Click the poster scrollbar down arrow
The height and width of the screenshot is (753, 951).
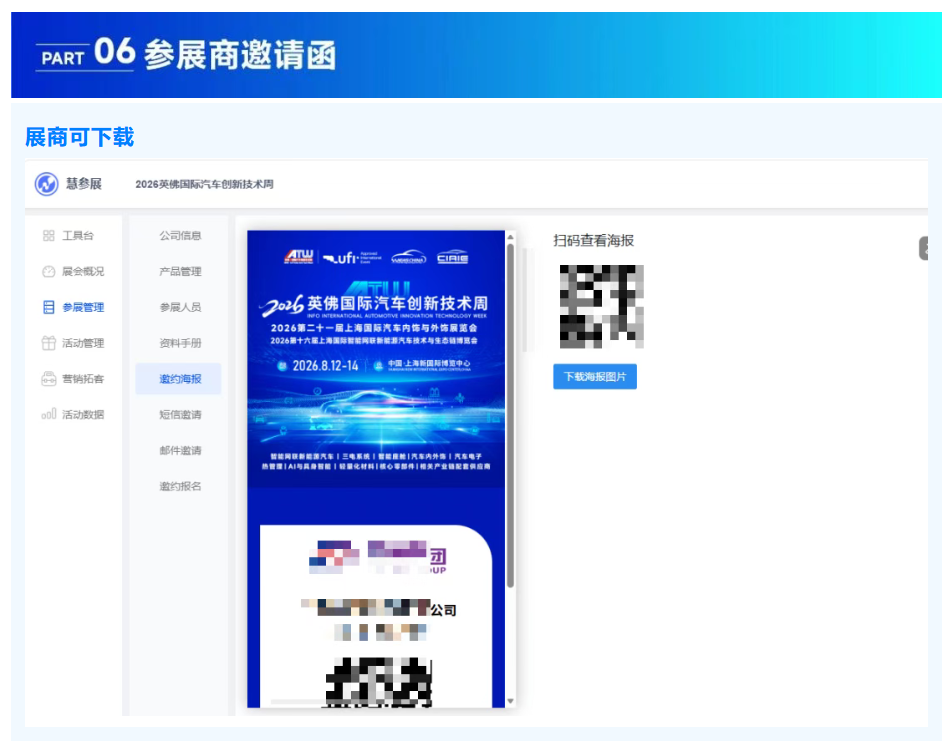point(511,701)
